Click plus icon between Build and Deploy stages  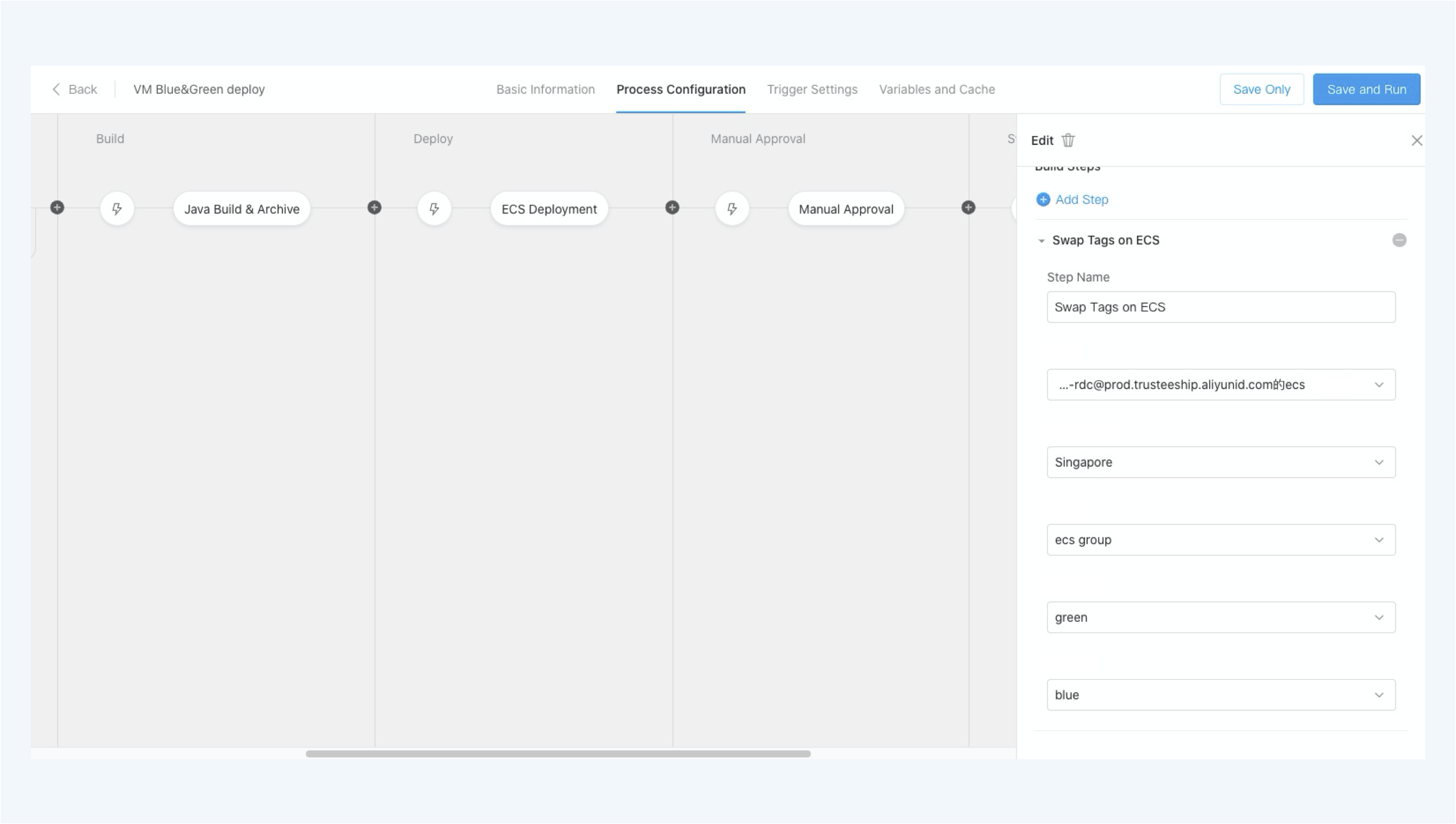point(374,208)
